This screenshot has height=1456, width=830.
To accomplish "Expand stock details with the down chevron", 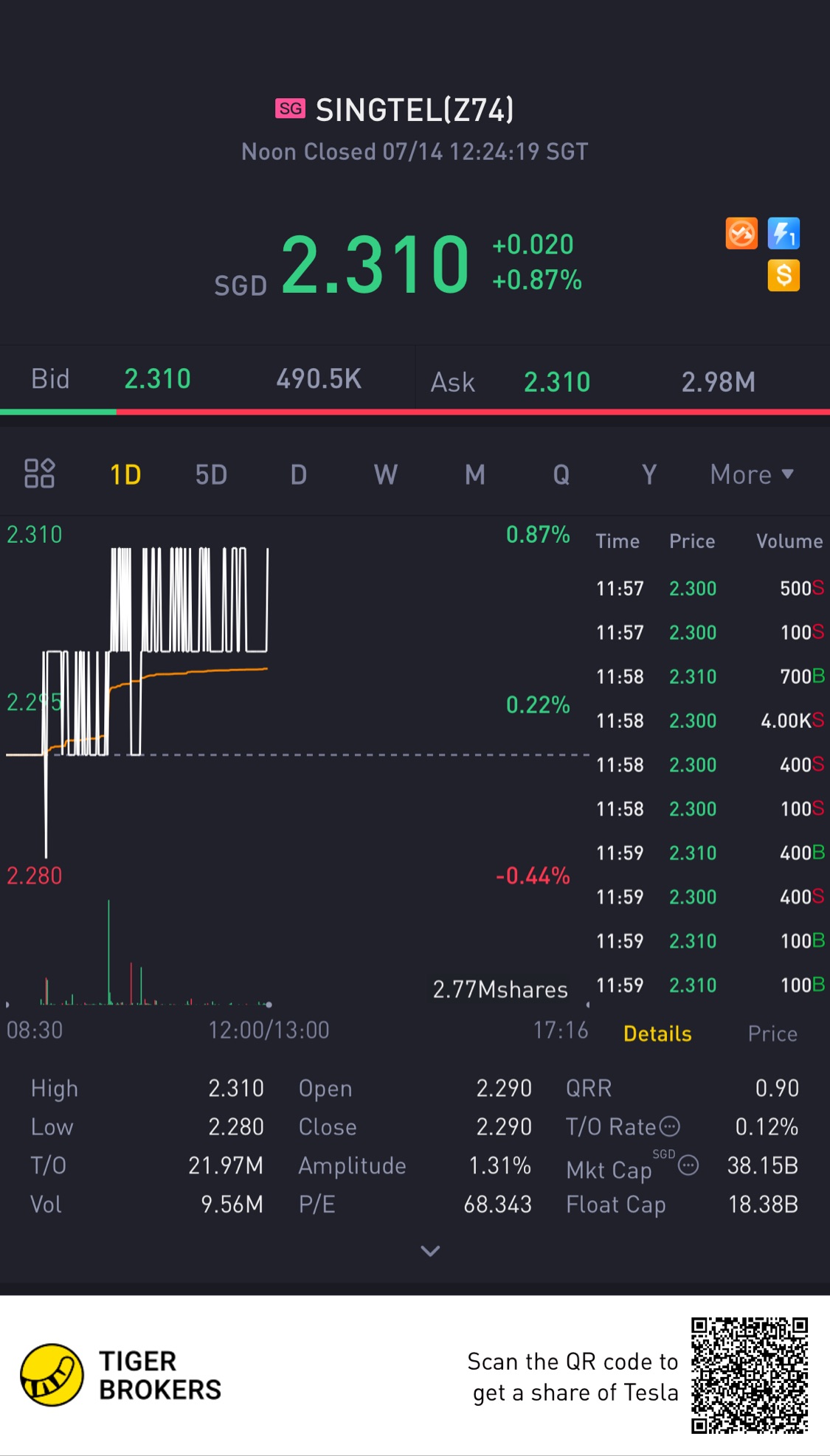I will (430, 1250).
